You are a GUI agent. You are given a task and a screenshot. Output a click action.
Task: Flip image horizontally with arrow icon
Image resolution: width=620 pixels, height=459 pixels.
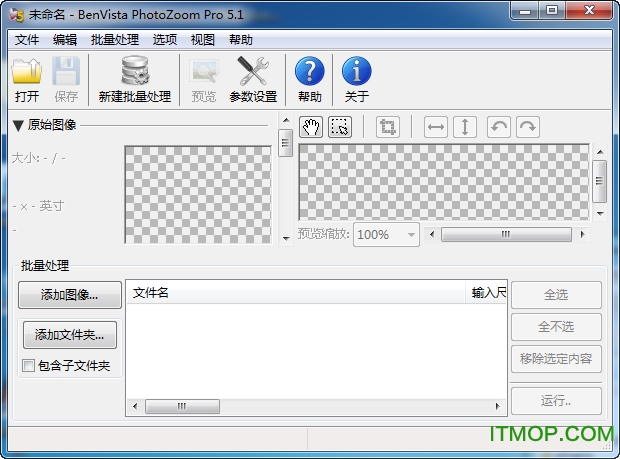(436, 127)
